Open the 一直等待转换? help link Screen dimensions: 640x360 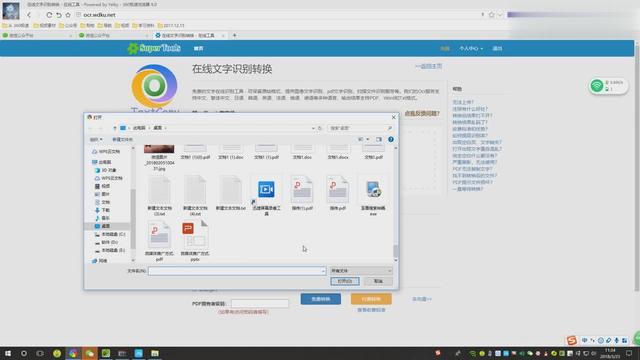point(468,189)
